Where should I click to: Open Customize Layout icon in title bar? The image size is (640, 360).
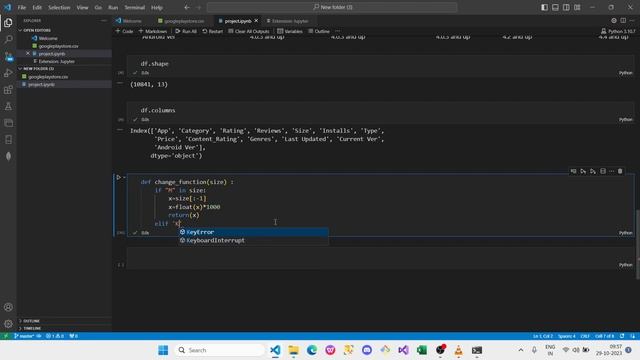coord(577,7)
